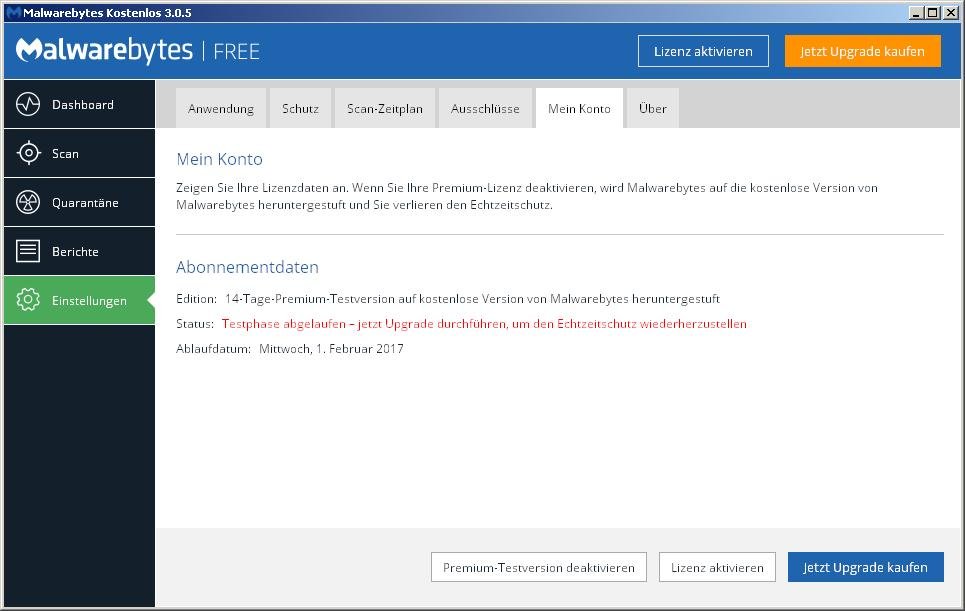
Task: Click the red Testphase abgelaufen status text
Action: [x=484, y=324]
